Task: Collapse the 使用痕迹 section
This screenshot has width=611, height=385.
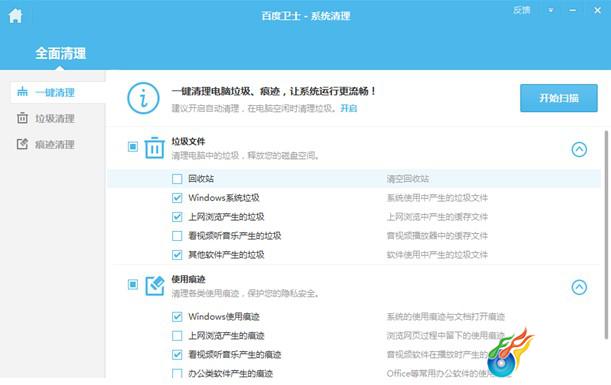Action: tap(579, 287)
